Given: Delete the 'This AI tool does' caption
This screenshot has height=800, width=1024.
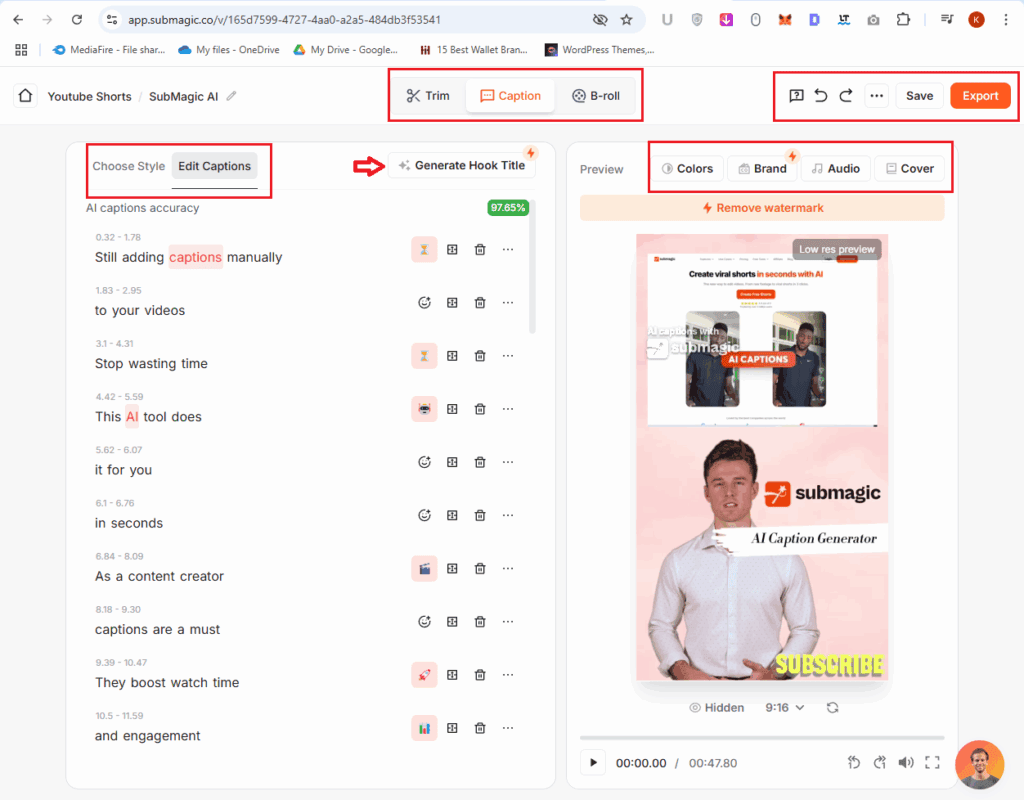Looking at the screenshot, I should click(480, 409).
